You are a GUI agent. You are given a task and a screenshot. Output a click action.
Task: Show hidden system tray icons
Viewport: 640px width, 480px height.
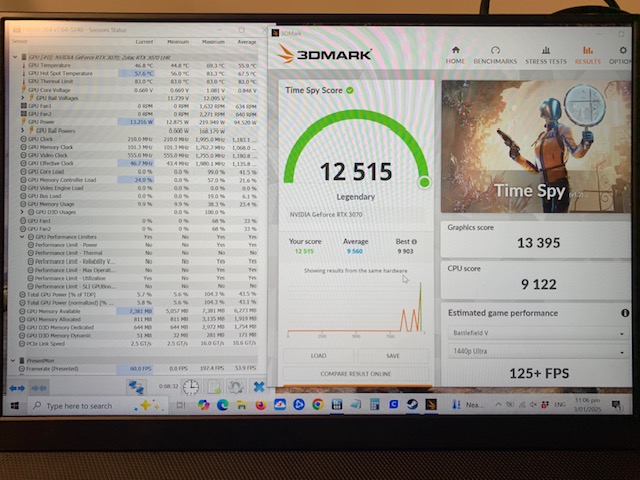click(x=498, y=405)
